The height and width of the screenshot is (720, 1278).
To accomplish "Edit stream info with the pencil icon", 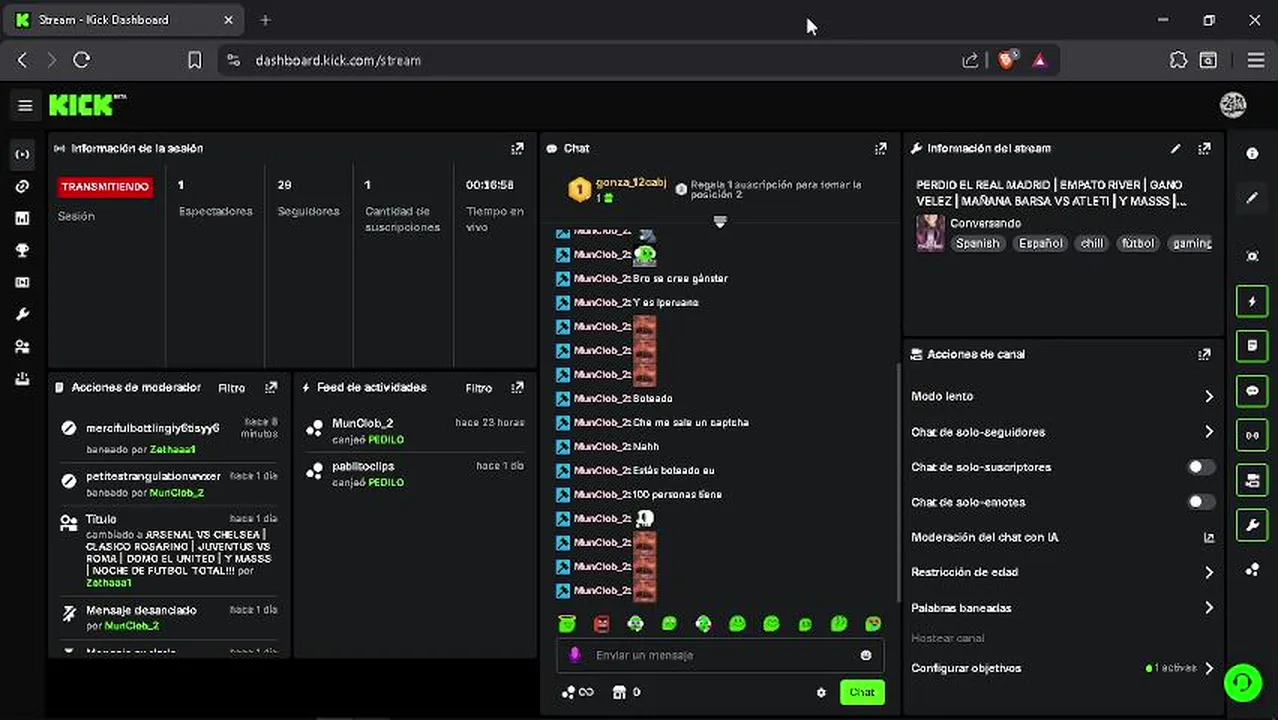I will (x=1176, y=148).
